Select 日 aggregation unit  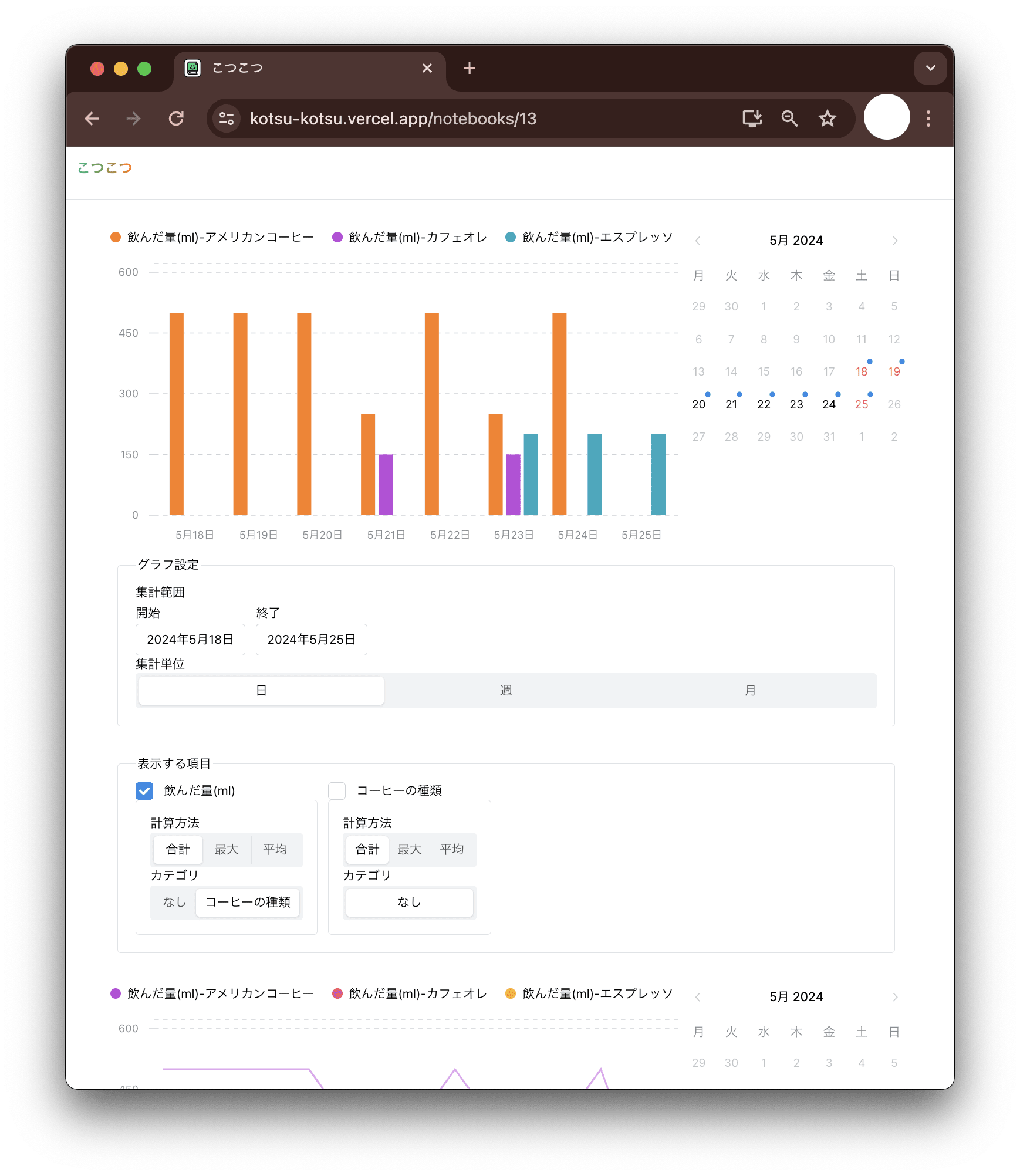coord(261,691)
